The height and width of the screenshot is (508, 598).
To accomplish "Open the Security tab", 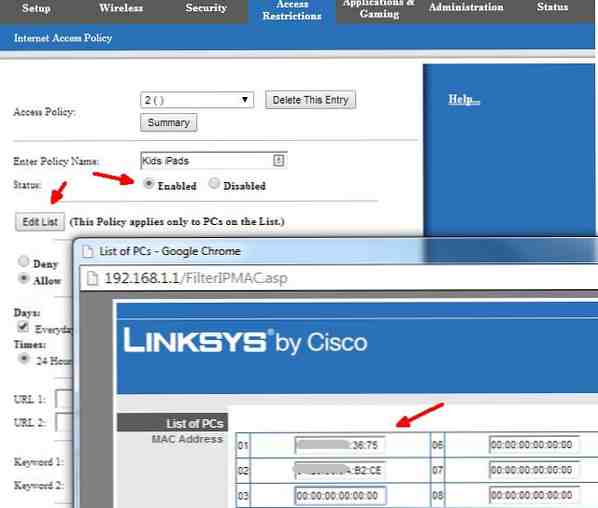I will pos(206,8).
